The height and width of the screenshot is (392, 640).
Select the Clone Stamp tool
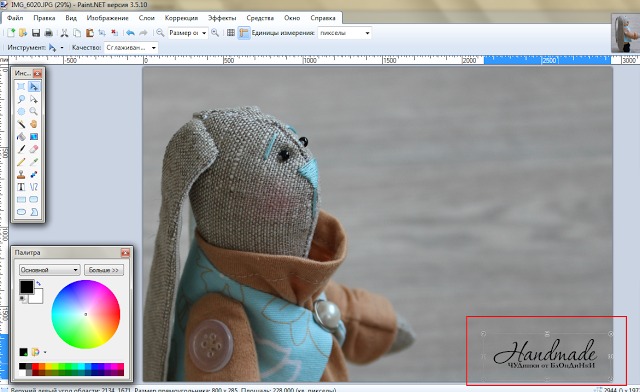click(x=21, y=175)
